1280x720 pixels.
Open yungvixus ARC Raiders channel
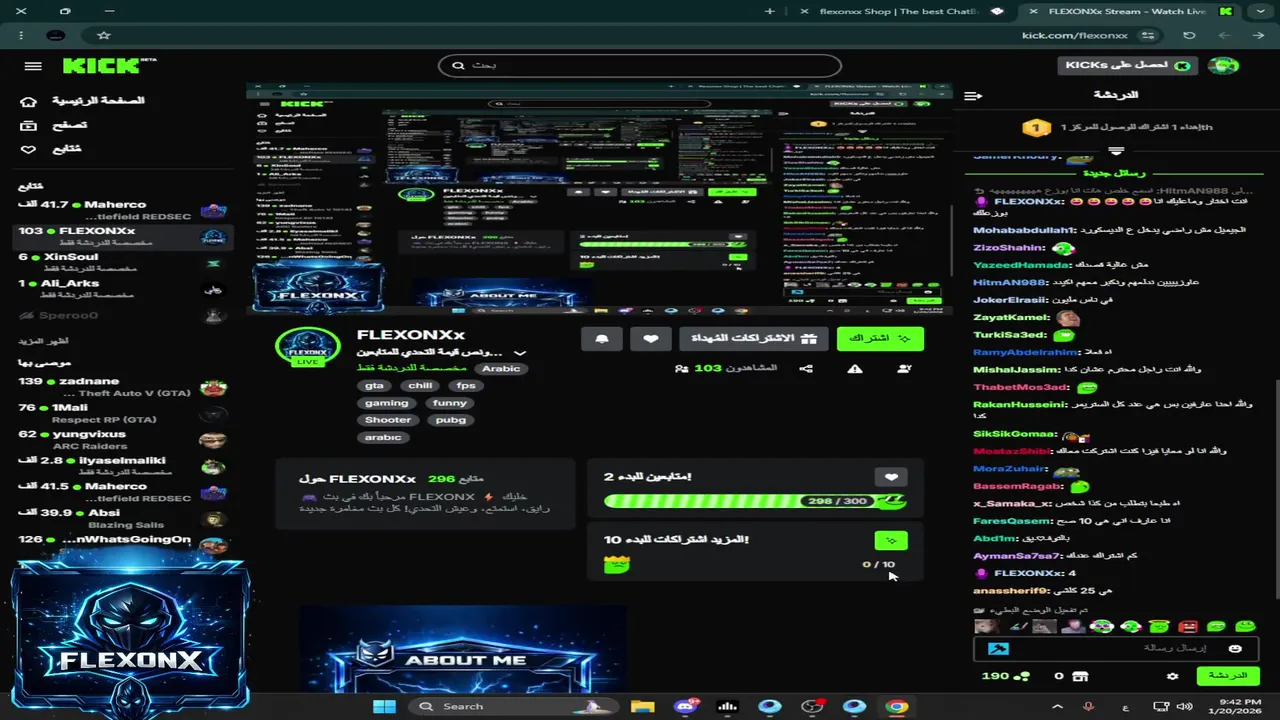[x=123, y=439]
